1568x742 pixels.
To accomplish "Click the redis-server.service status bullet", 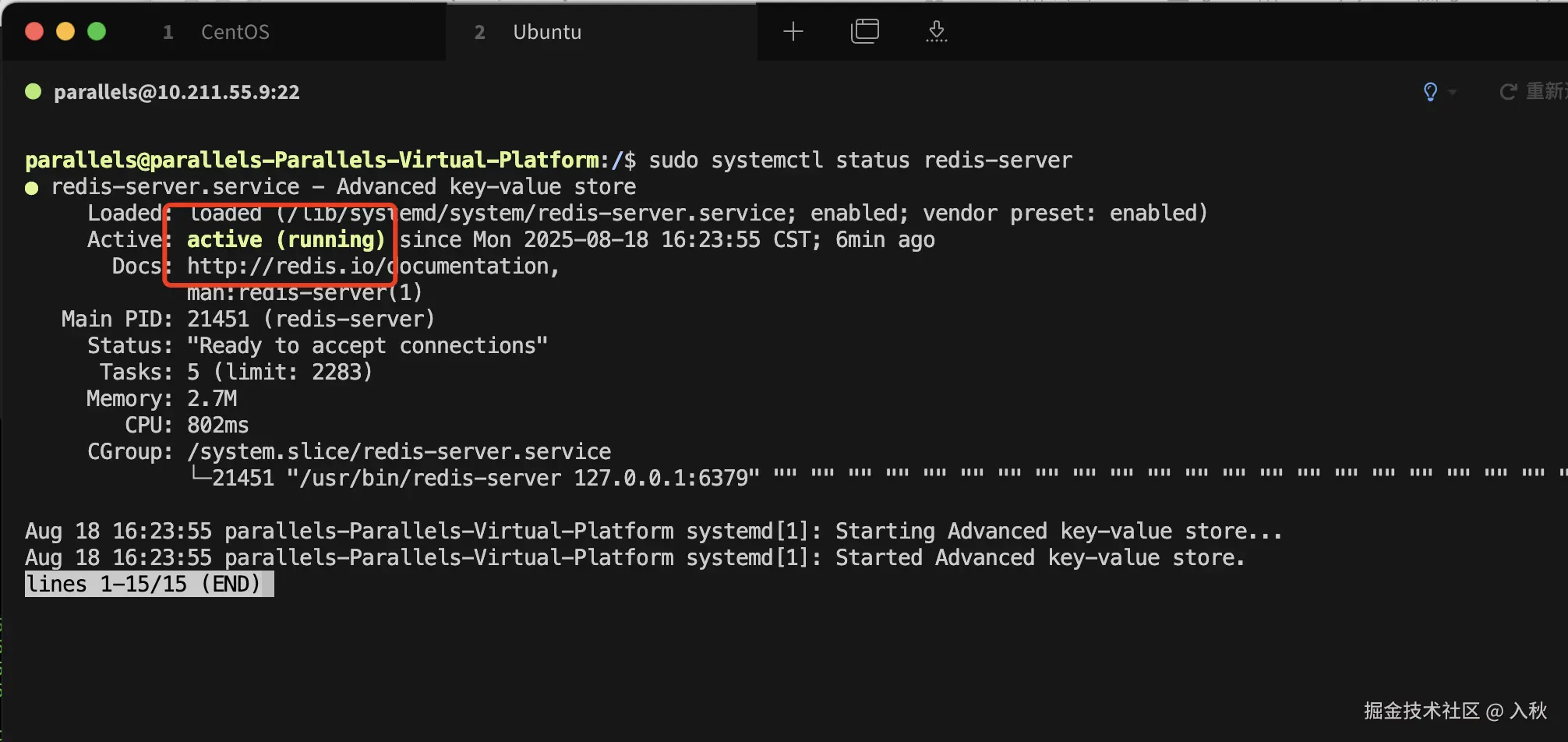I will pos(32,188).
